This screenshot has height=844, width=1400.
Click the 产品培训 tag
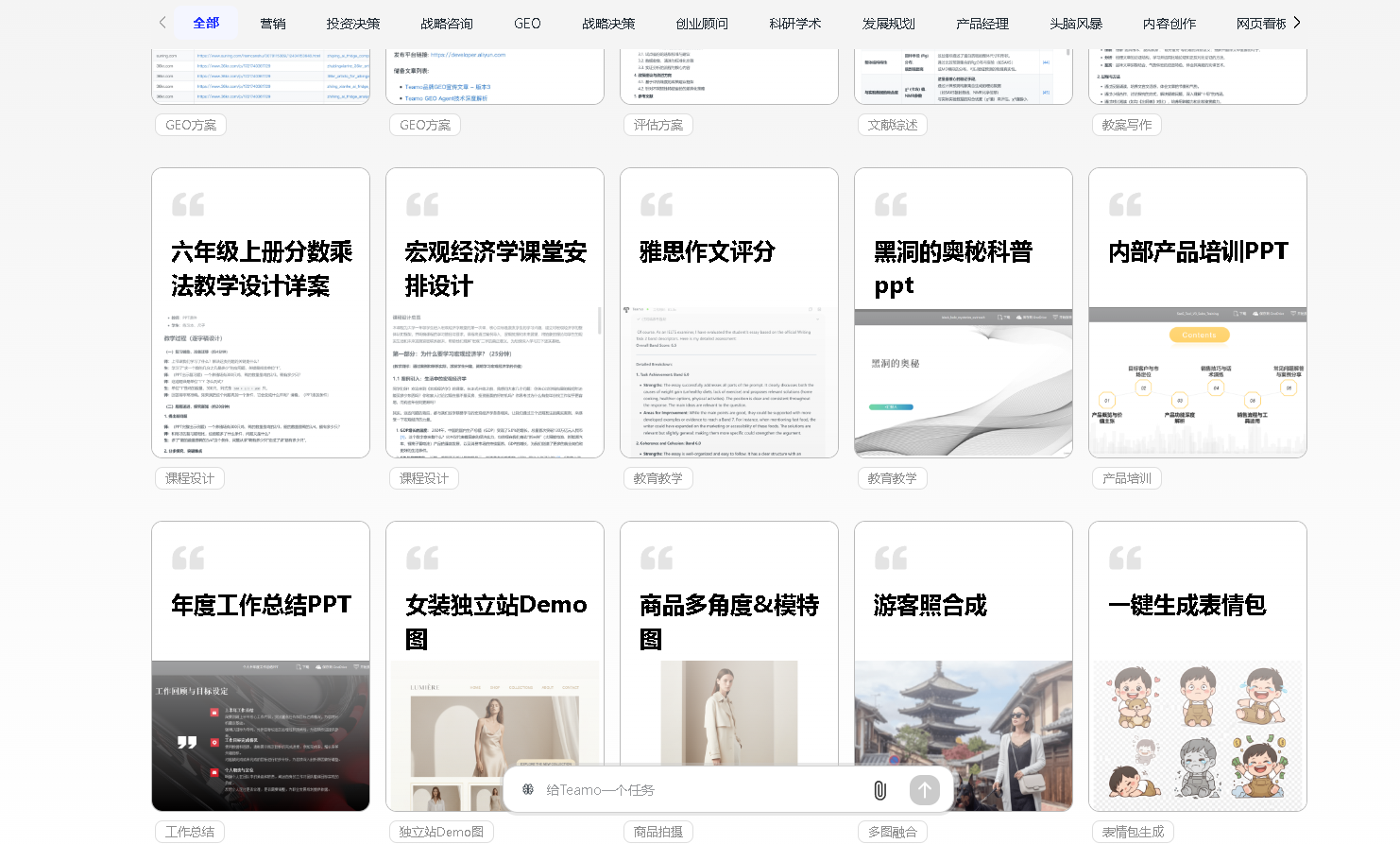tap(1124, 477)
